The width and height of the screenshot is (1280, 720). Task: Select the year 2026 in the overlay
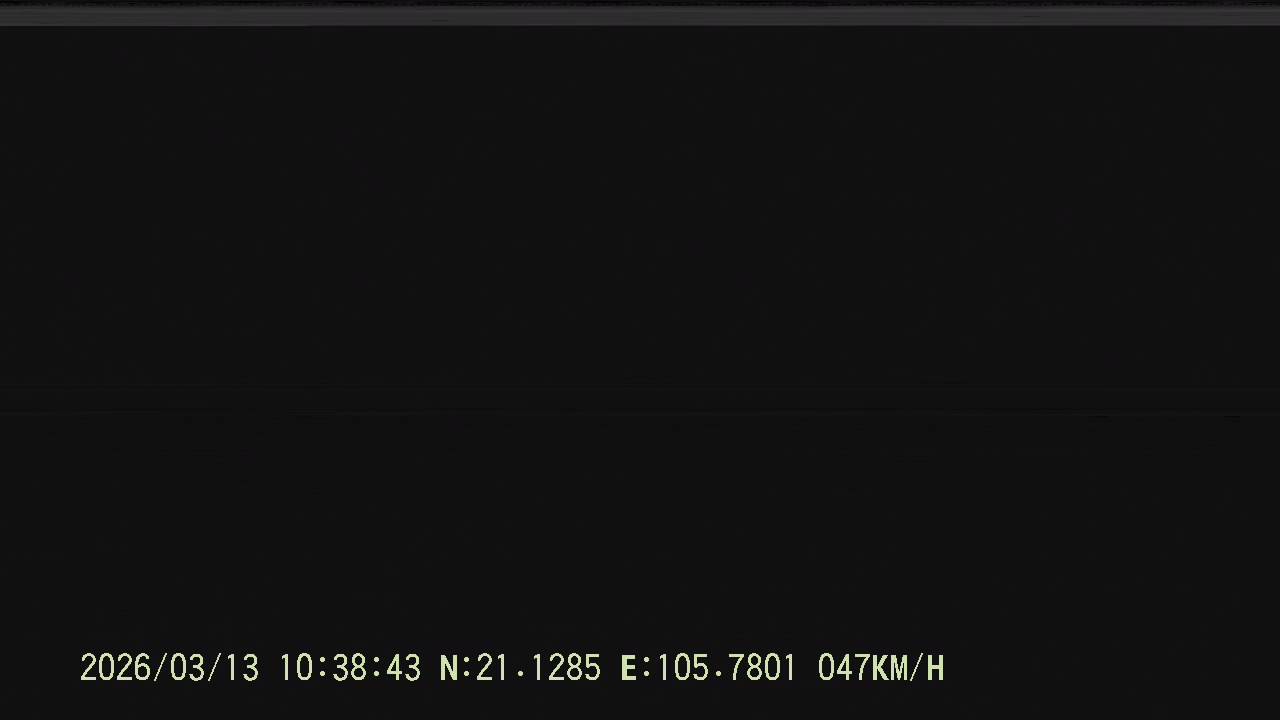pyautogui.click(x=115, y=668)
